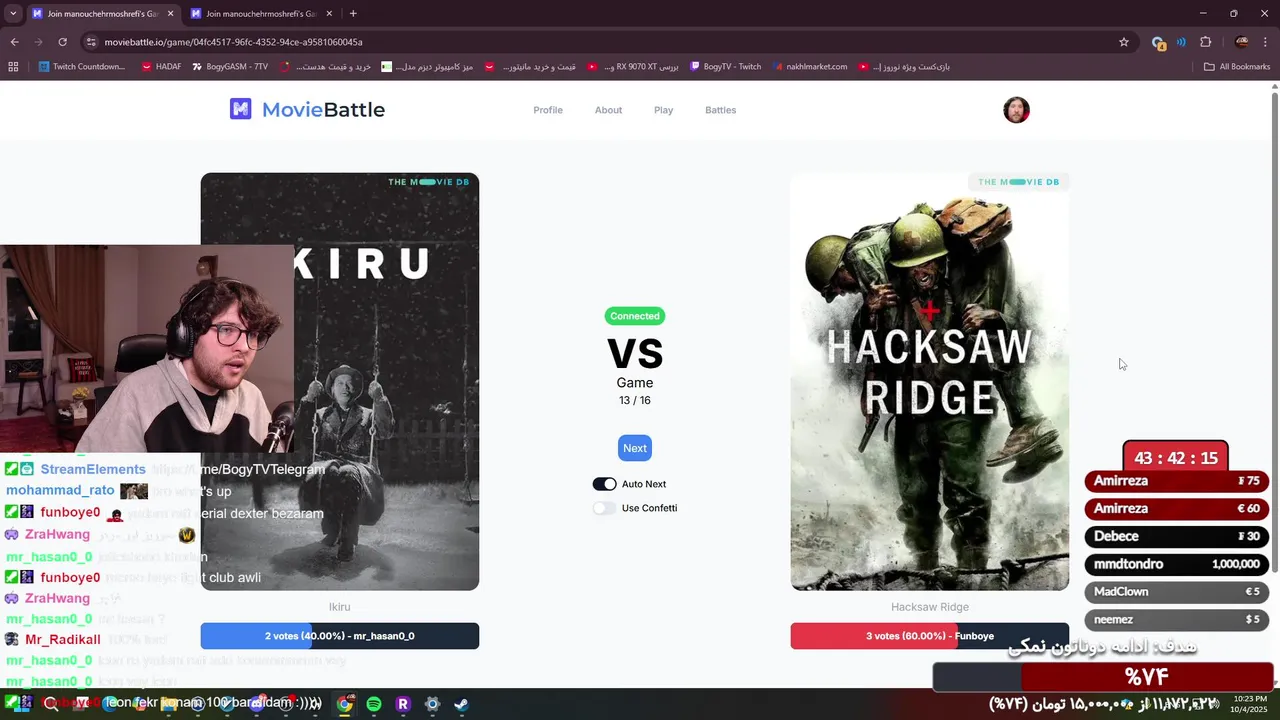1280x720 pixels.
Task: Open the Chrome profile avatar in the toolbar
Action: [x=1241, y=42]
